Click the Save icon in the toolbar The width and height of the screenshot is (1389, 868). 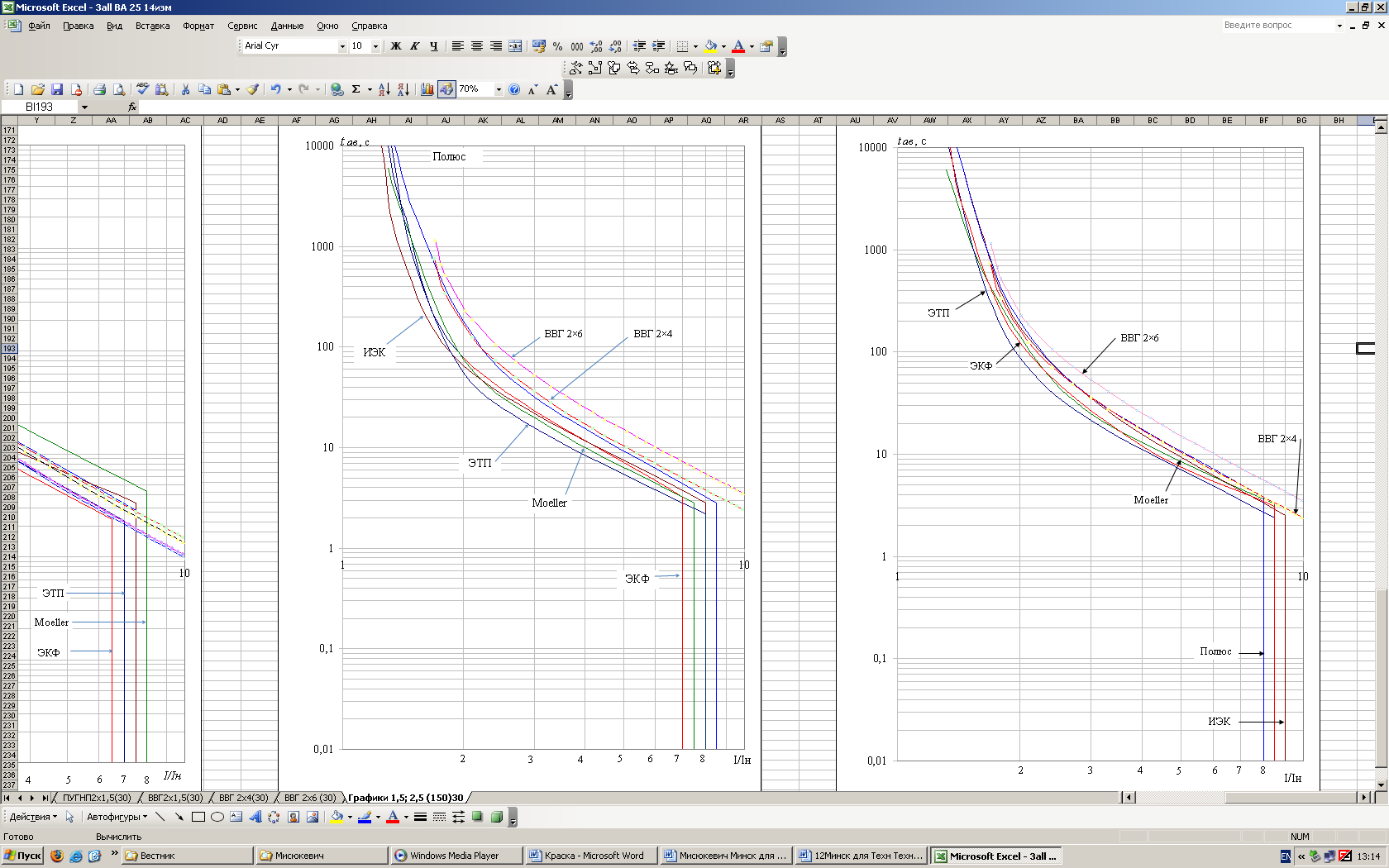coord(57,89)
